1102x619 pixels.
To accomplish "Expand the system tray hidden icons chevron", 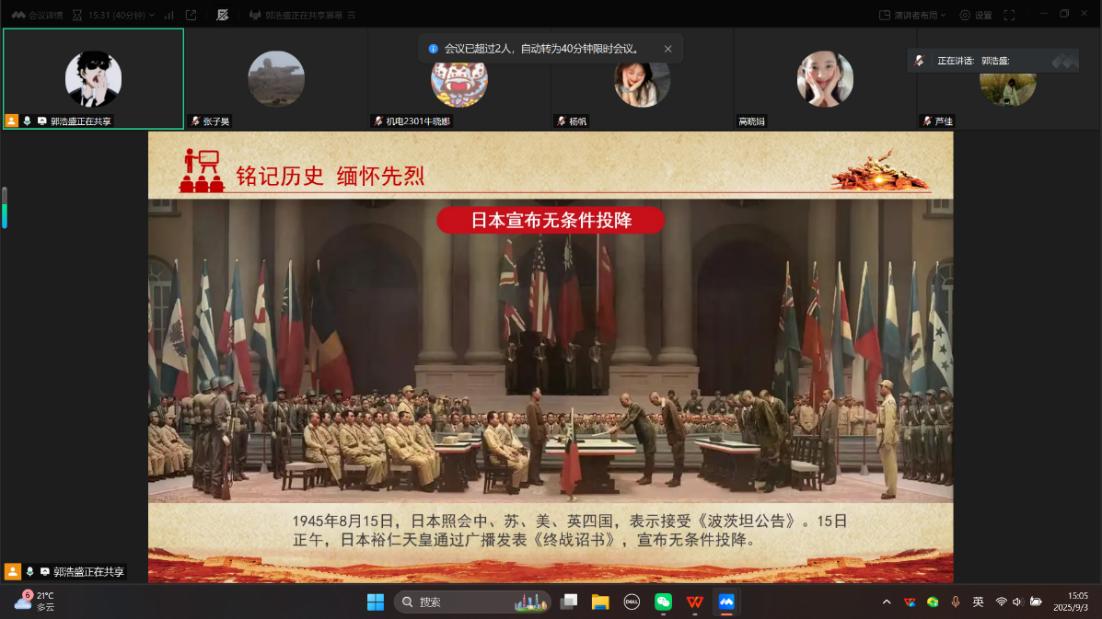I will click(x=886, y=602).
